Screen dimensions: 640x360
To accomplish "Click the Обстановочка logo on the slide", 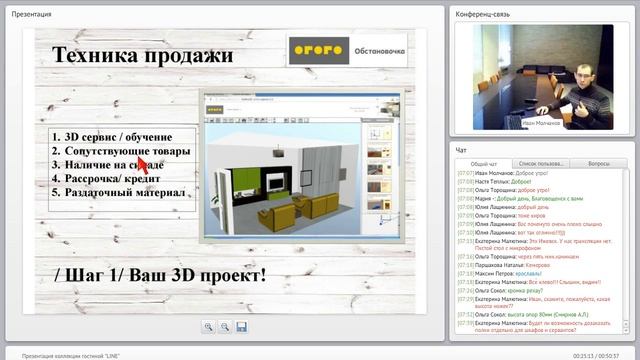I will click(348, 51).
